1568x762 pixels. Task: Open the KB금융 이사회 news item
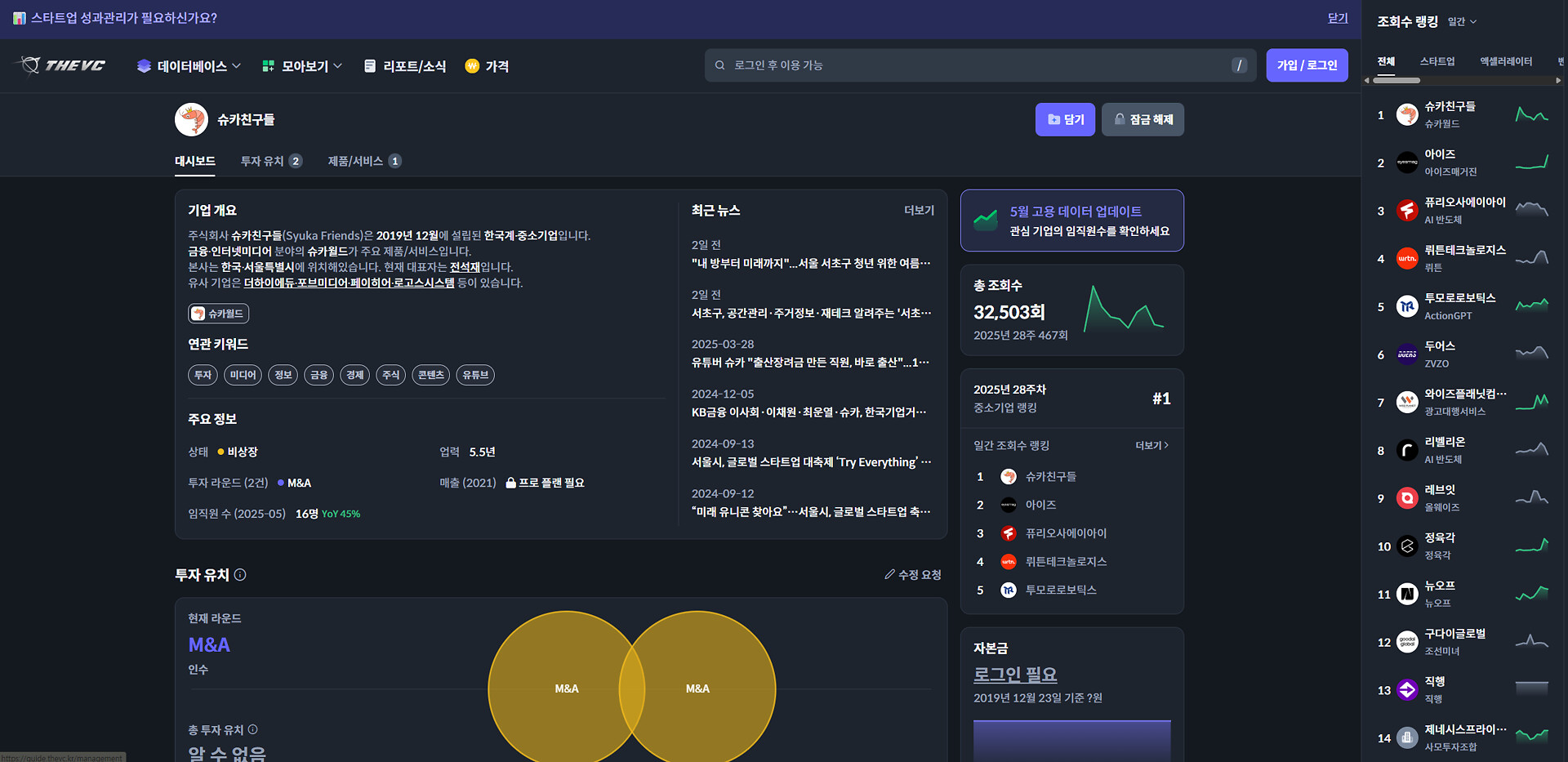[809, 412]
